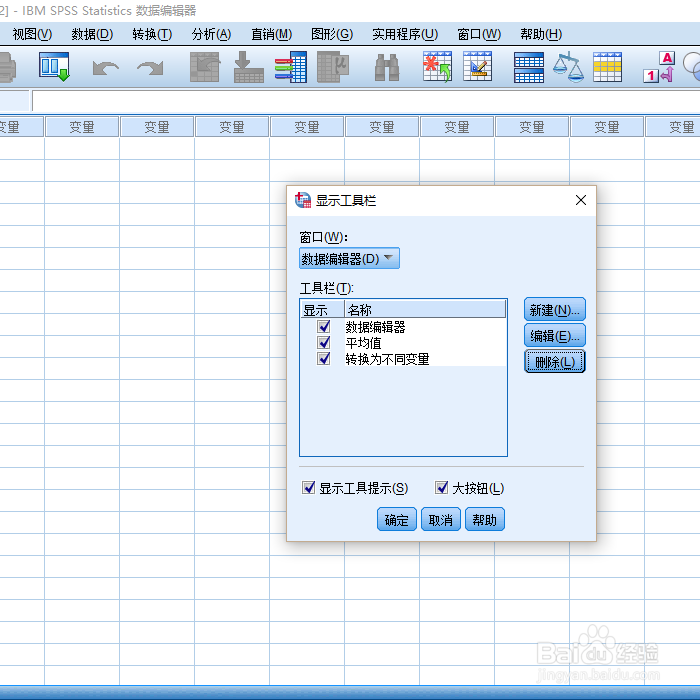
Task: Click the Run descriptive statistics icon
Action: (333, 67)
